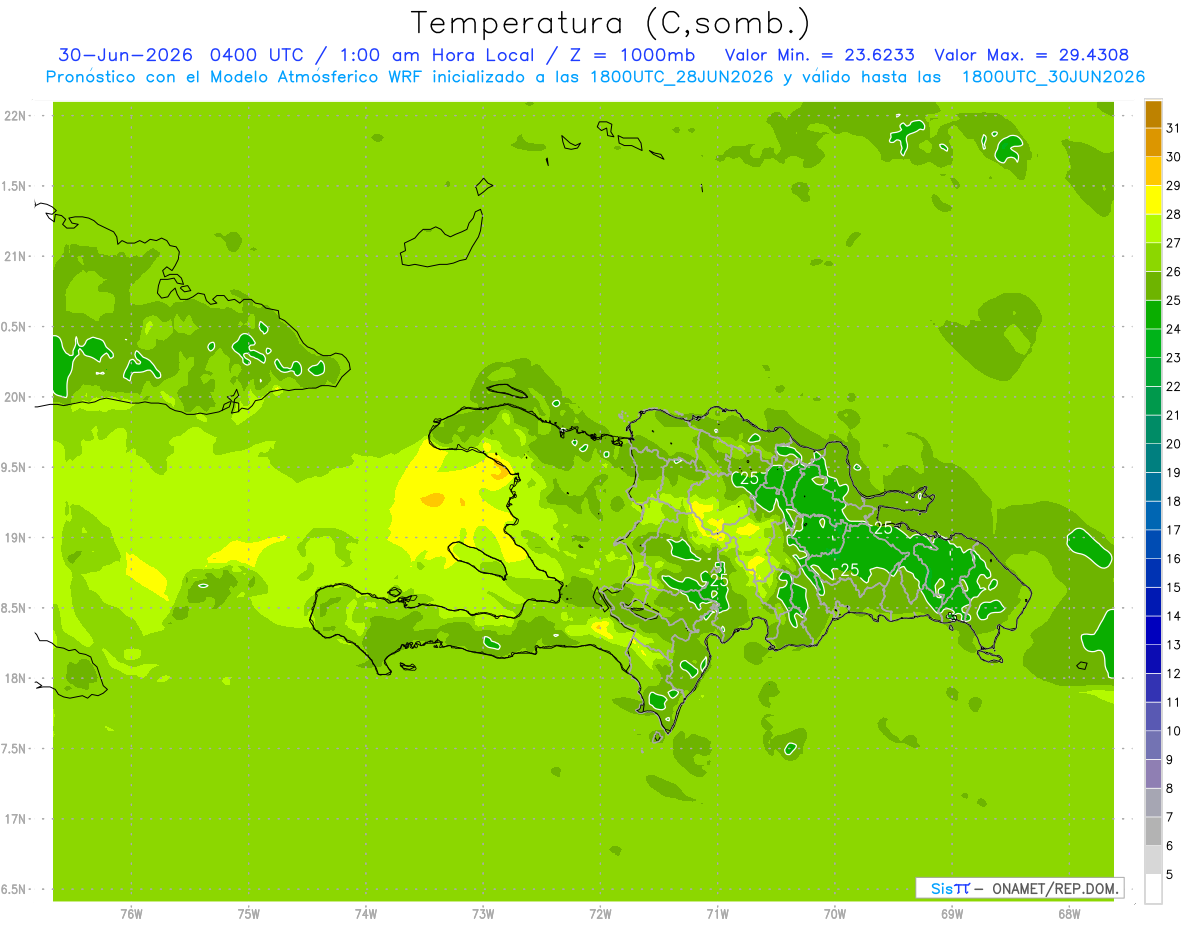Click the '21N' latitude label
Screen dimensions: 1200x927
coord(15,257)
